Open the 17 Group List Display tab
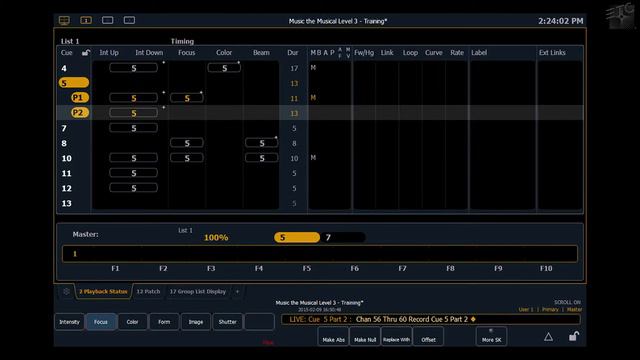640x360 pixels. tap(198, 291)
